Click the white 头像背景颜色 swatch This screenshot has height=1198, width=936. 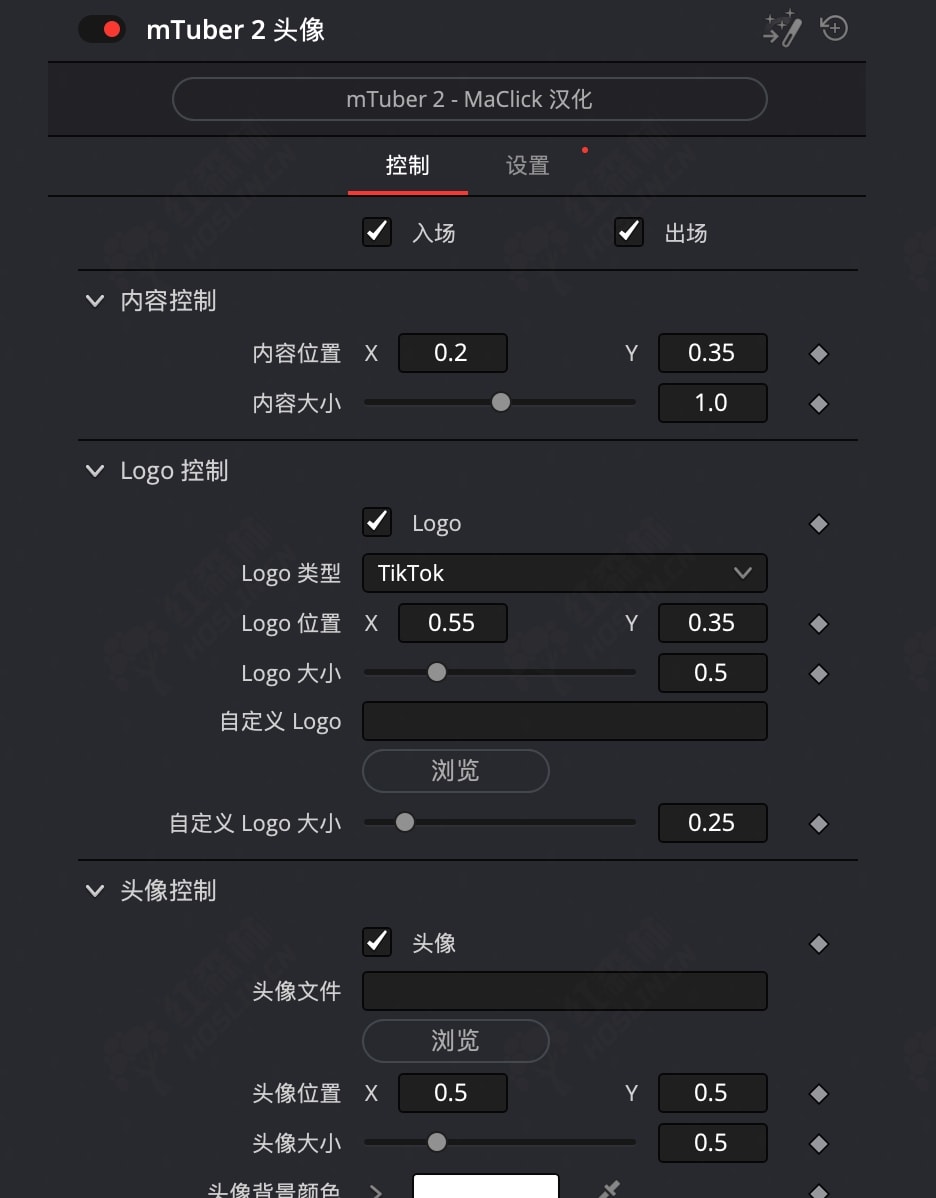tap(485, 1187)
